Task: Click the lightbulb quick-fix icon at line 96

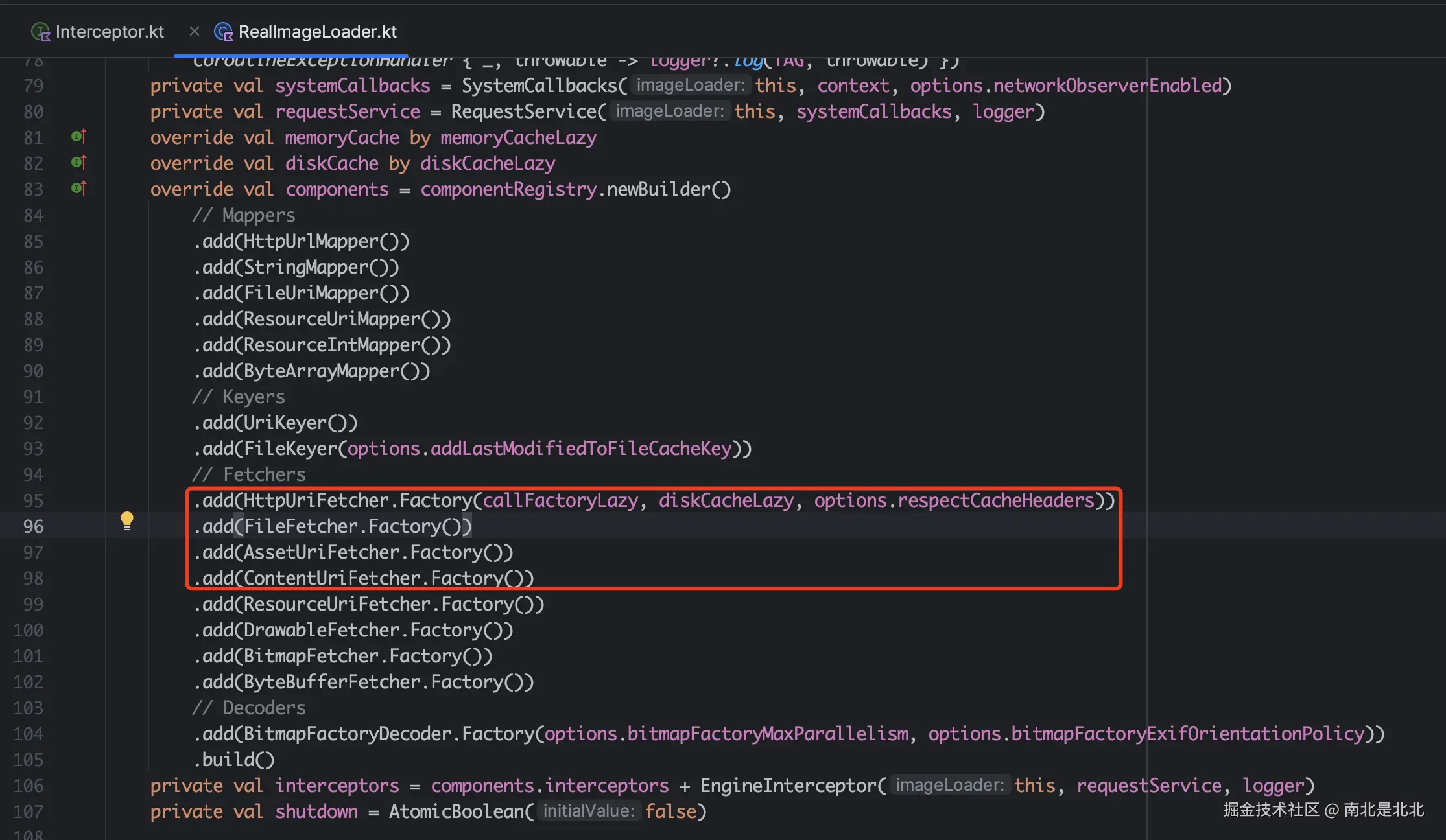Action: (127, 520)
